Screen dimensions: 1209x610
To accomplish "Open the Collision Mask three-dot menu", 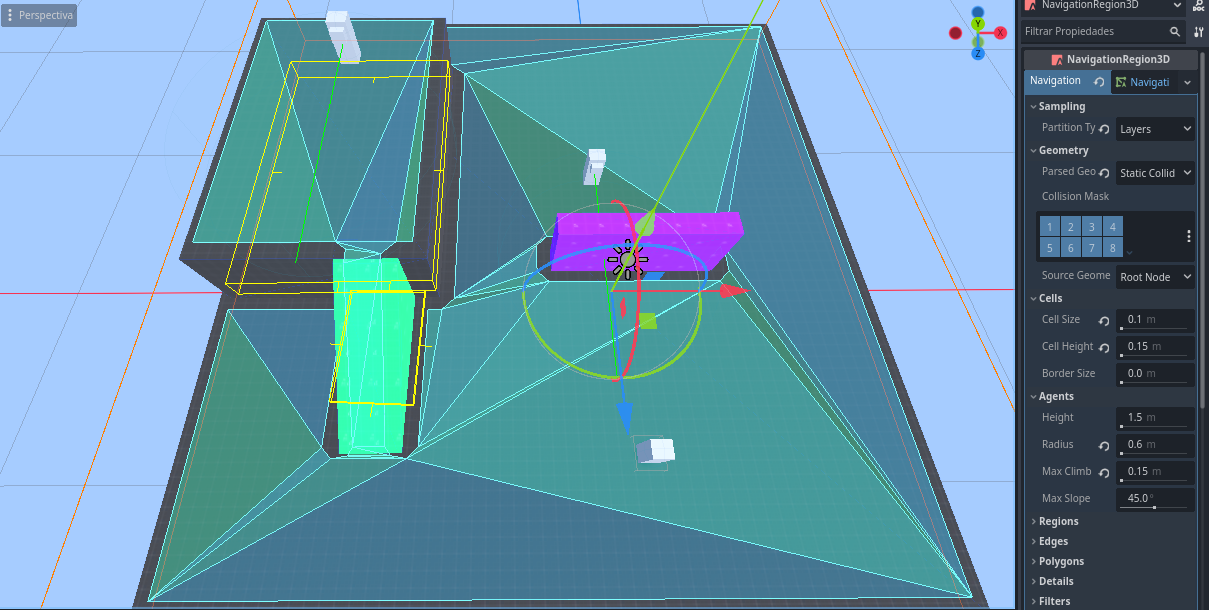I will [x=1188, y=237].
